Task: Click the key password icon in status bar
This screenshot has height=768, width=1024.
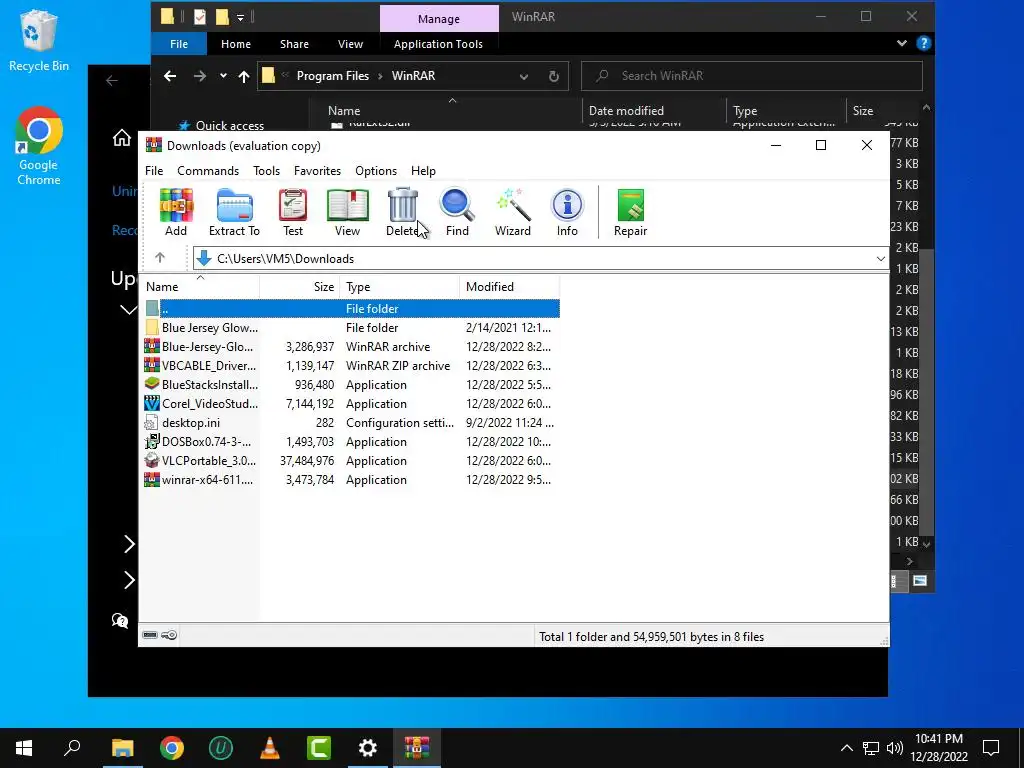Action: [169, 635]
